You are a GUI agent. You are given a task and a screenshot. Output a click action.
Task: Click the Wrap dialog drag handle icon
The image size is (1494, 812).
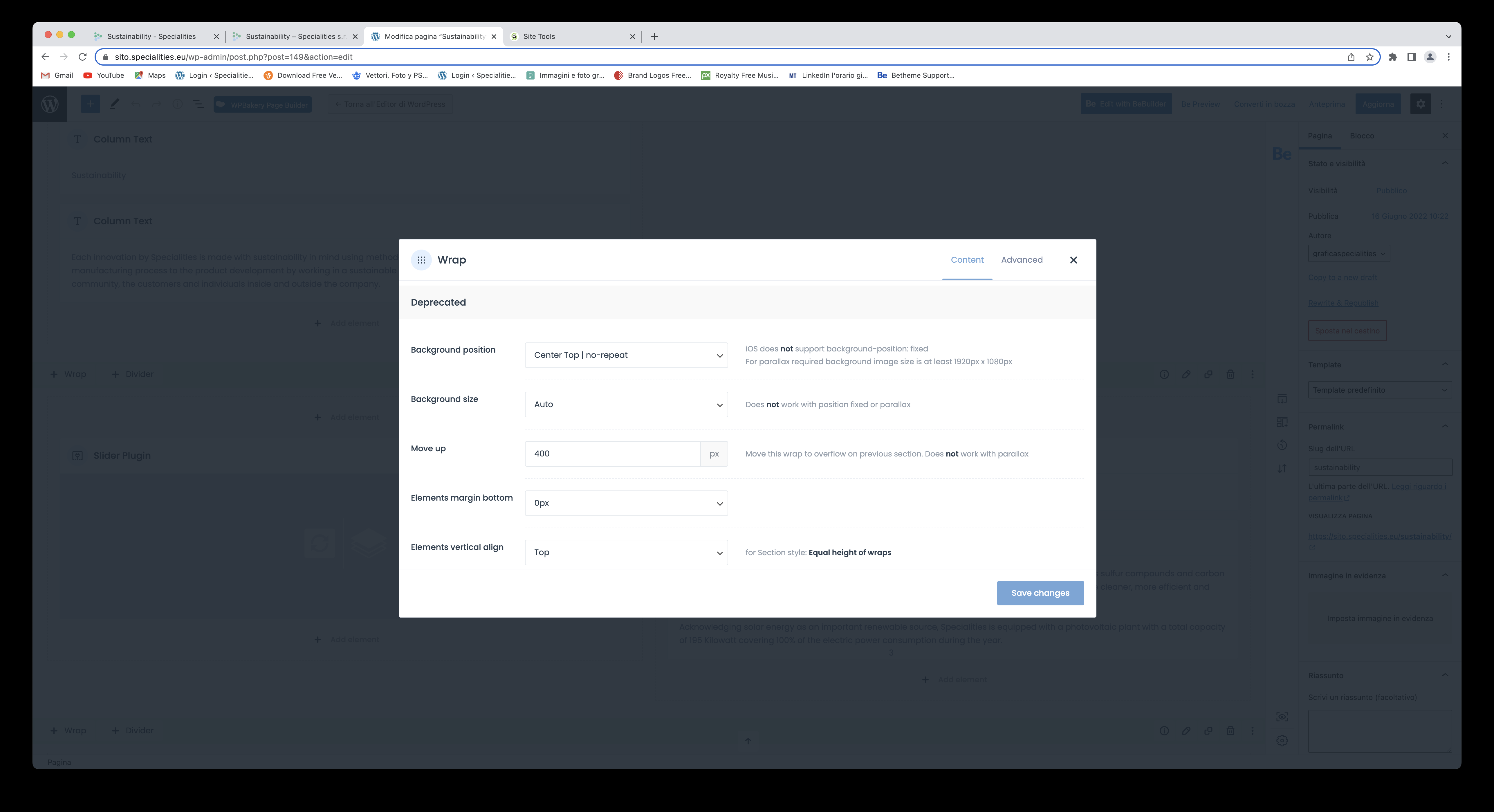421,260
